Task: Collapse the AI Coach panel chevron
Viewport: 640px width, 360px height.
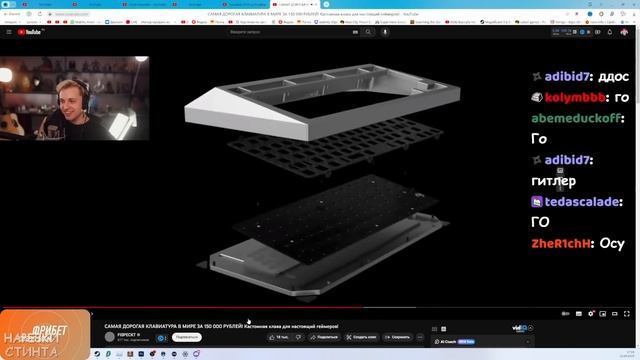Action: pyautogui.click(x=528, y=342)
